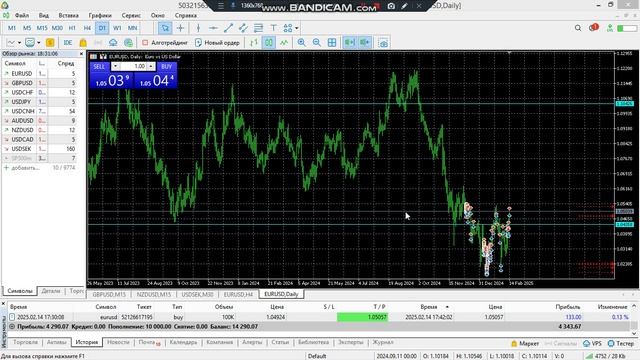Open the Тестер strategy tester button

click(x=620, y=344)
